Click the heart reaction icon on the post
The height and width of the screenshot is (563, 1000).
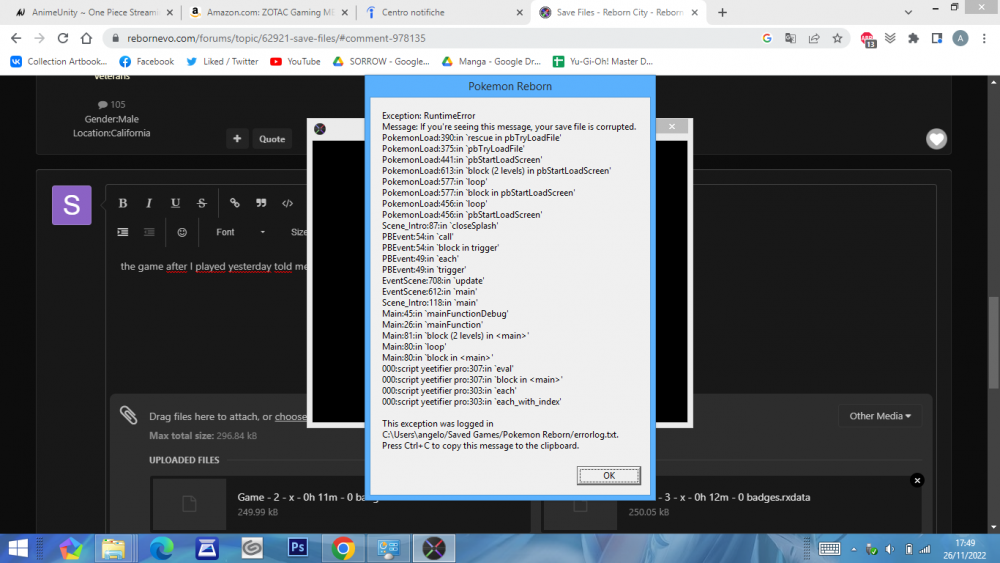click(936, 139)
